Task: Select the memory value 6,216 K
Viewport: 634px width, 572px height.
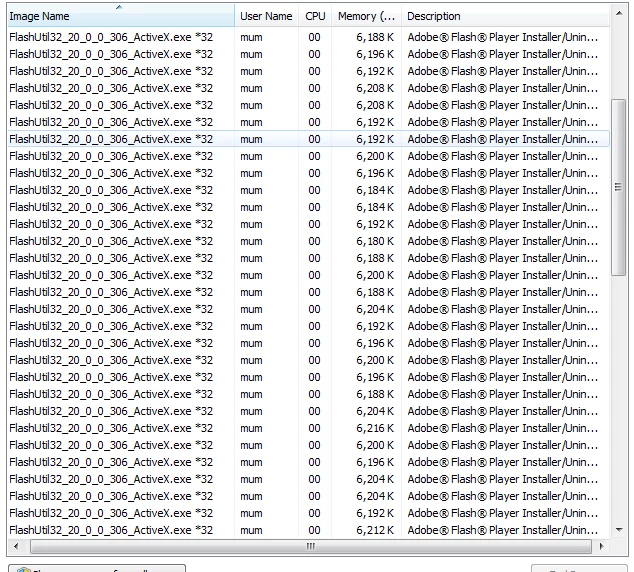Action: [x=375, y=428]
